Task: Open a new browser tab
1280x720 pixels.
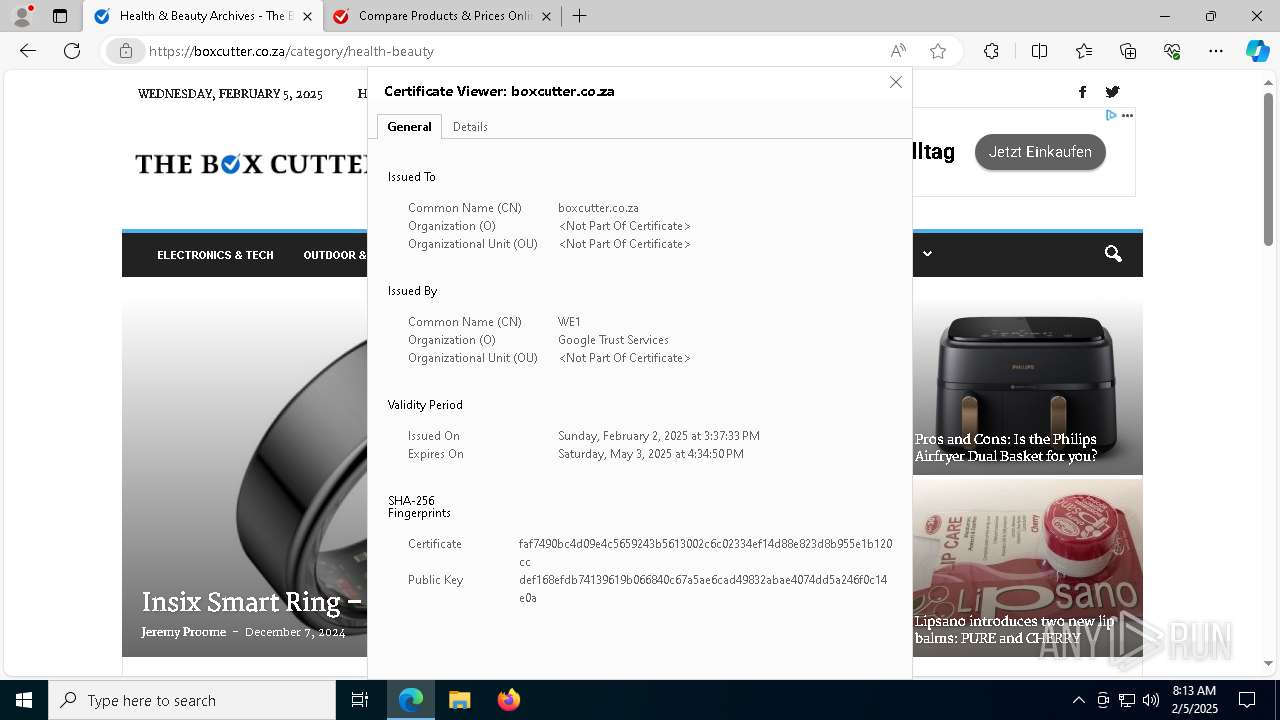Action: [x=579, y=16]
